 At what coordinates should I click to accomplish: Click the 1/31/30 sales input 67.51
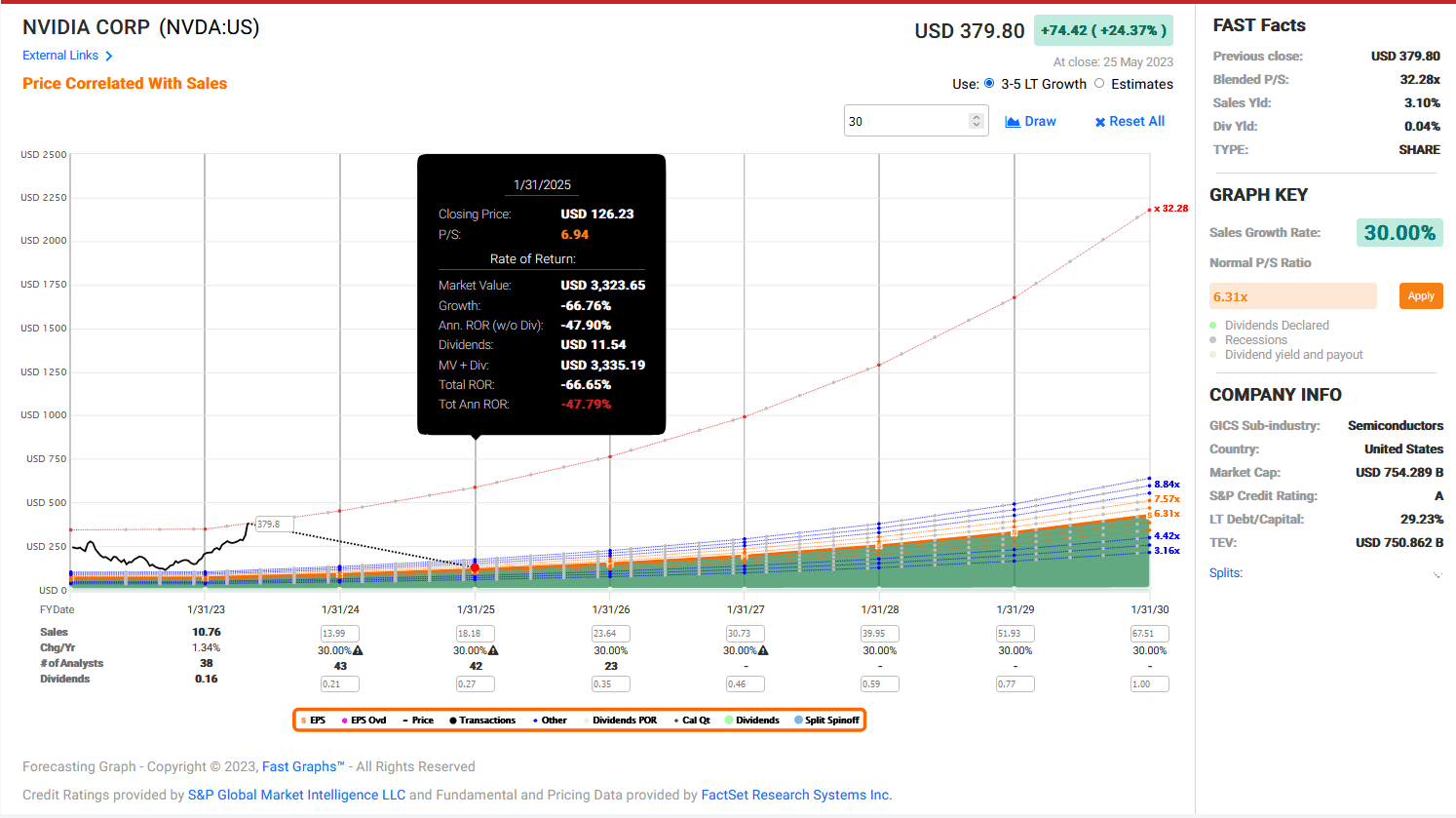coord(1150,633)
